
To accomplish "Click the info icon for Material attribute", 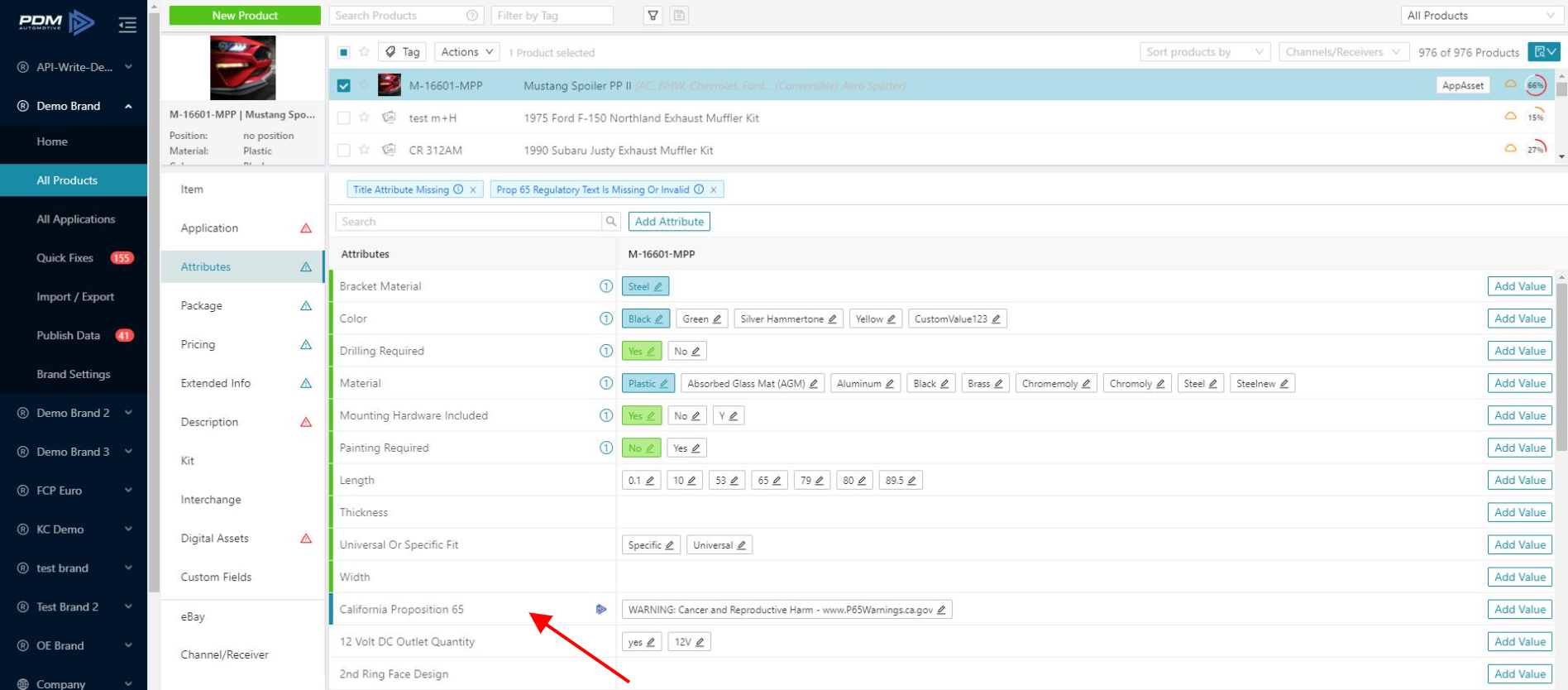I will click(x=606, y=383).
